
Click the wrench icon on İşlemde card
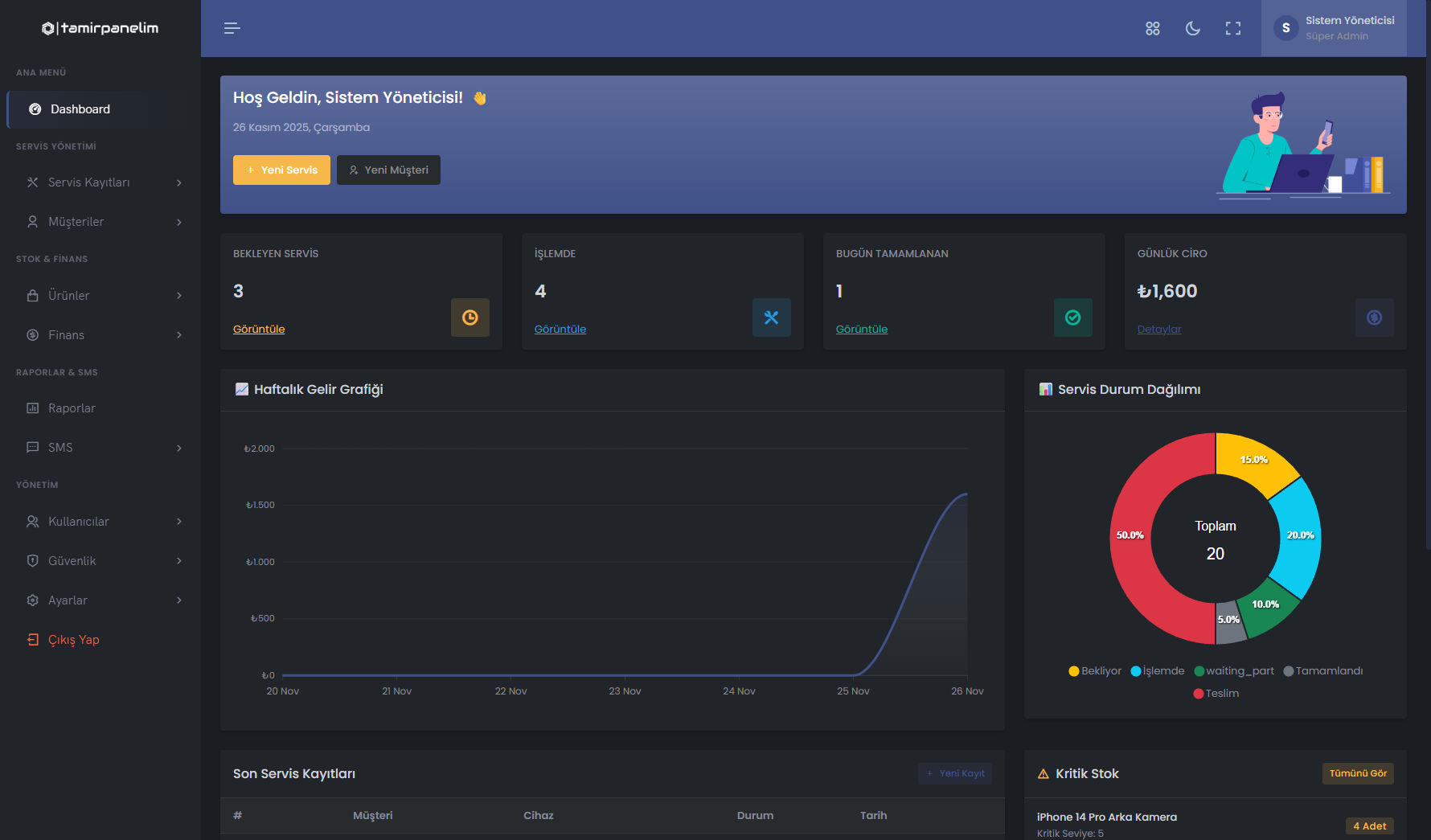click(x=771, y=318)
